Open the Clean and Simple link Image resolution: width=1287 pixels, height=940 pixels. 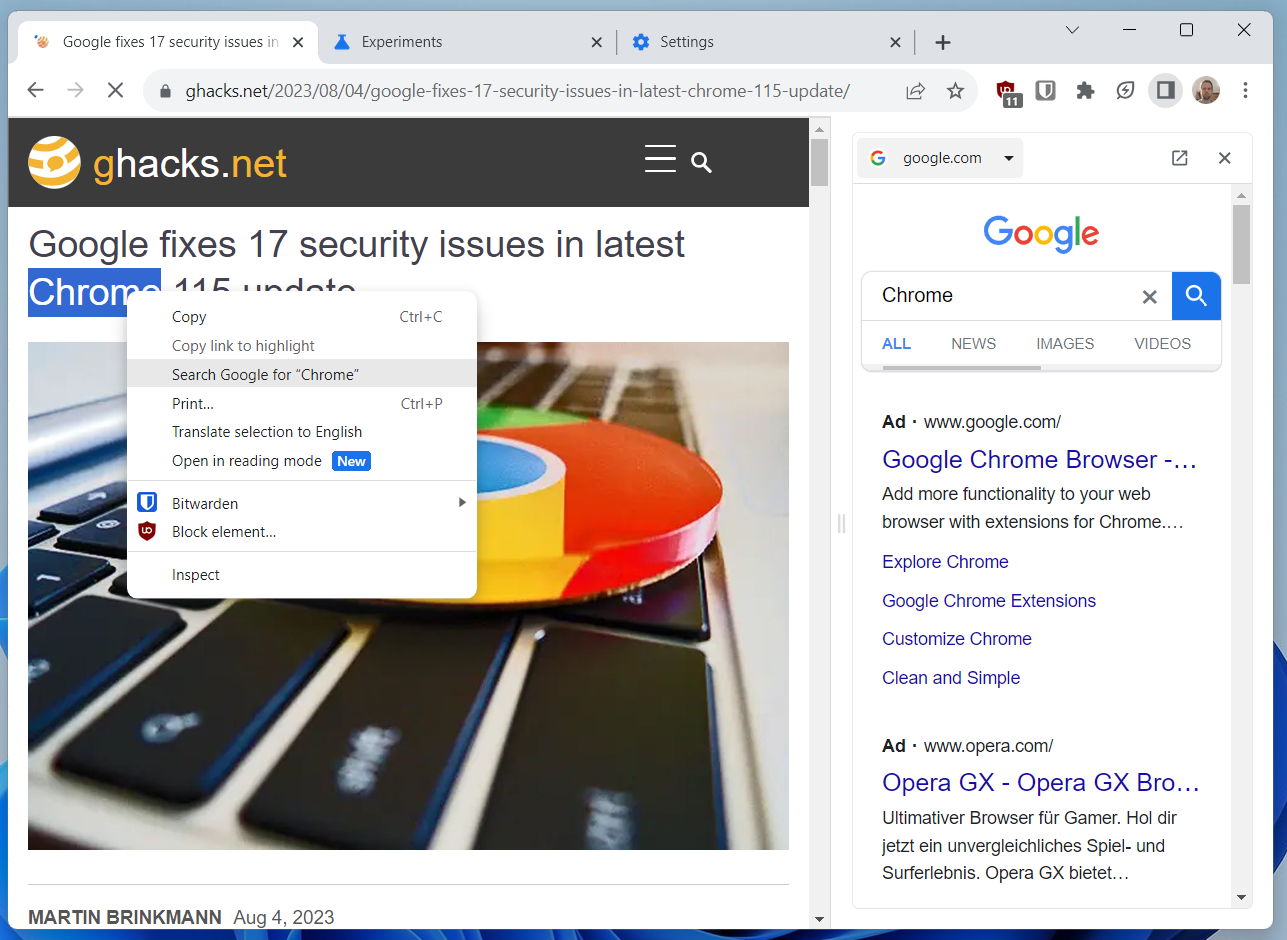(x=951, y=678)
